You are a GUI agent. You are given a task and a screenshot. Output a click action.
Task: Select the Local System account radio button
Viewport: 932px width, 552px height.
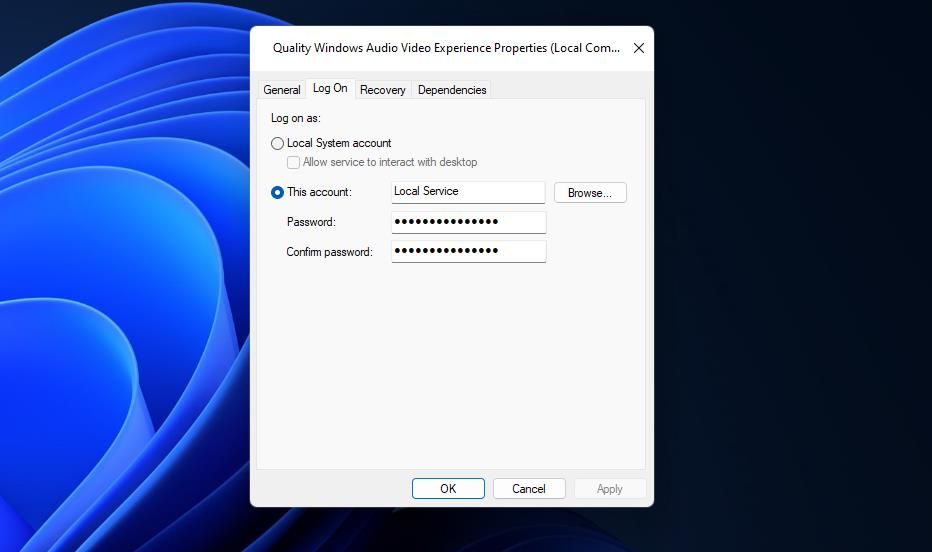pos(277,143)
